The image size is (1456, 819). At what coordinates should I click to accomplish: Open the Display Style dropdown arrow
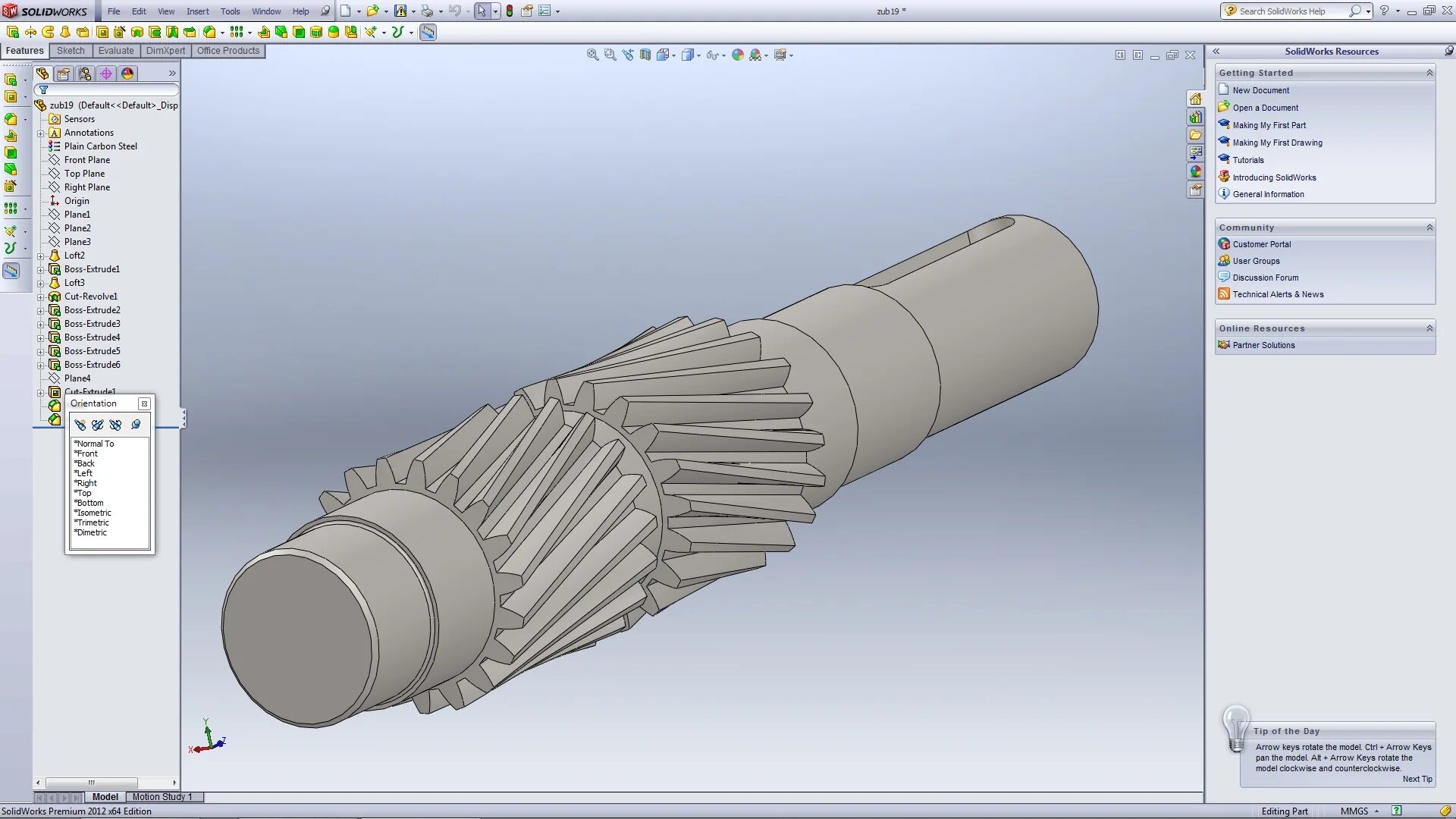pos(698,55)
